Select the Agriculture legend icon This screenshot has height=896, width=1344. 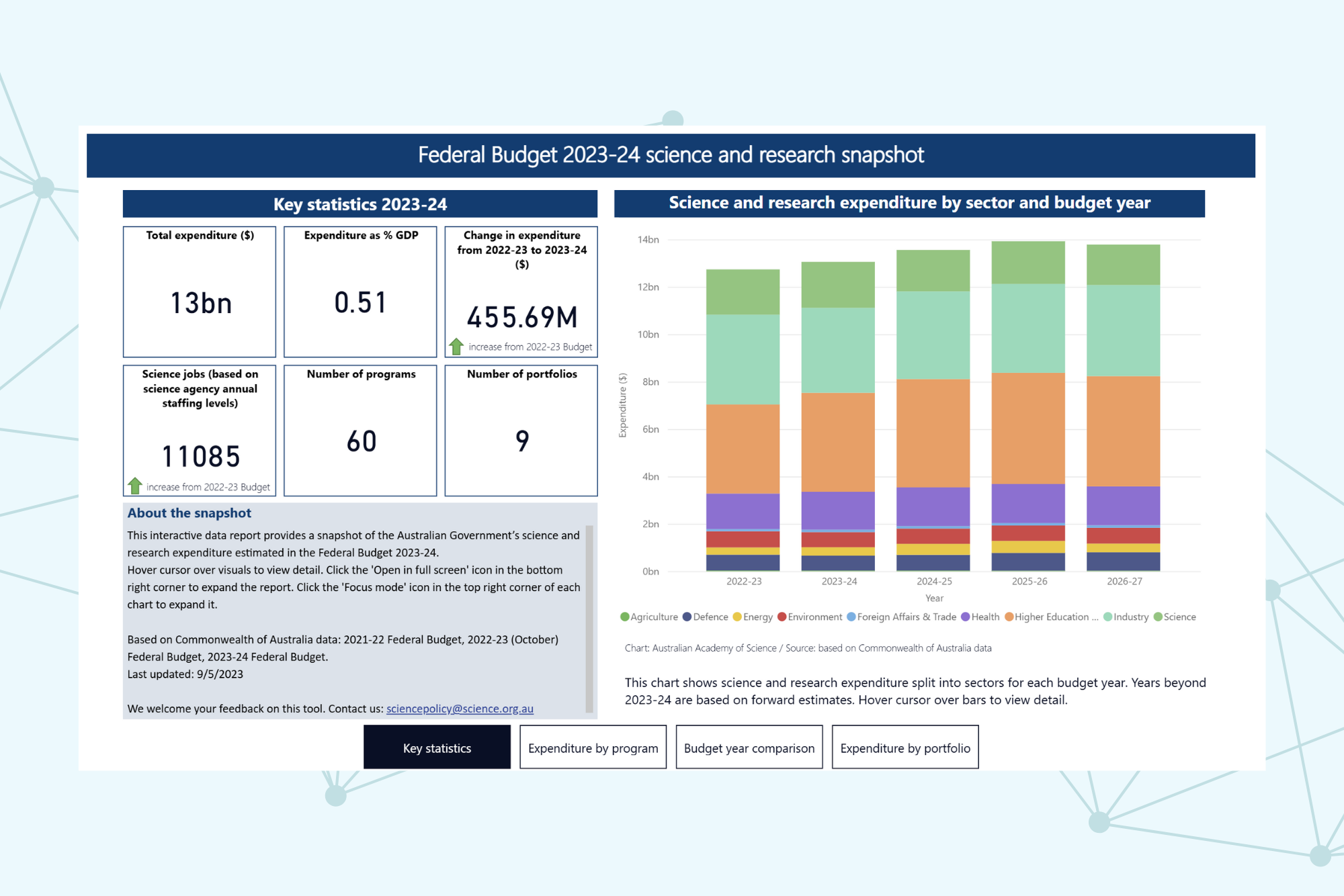(624, 617)
